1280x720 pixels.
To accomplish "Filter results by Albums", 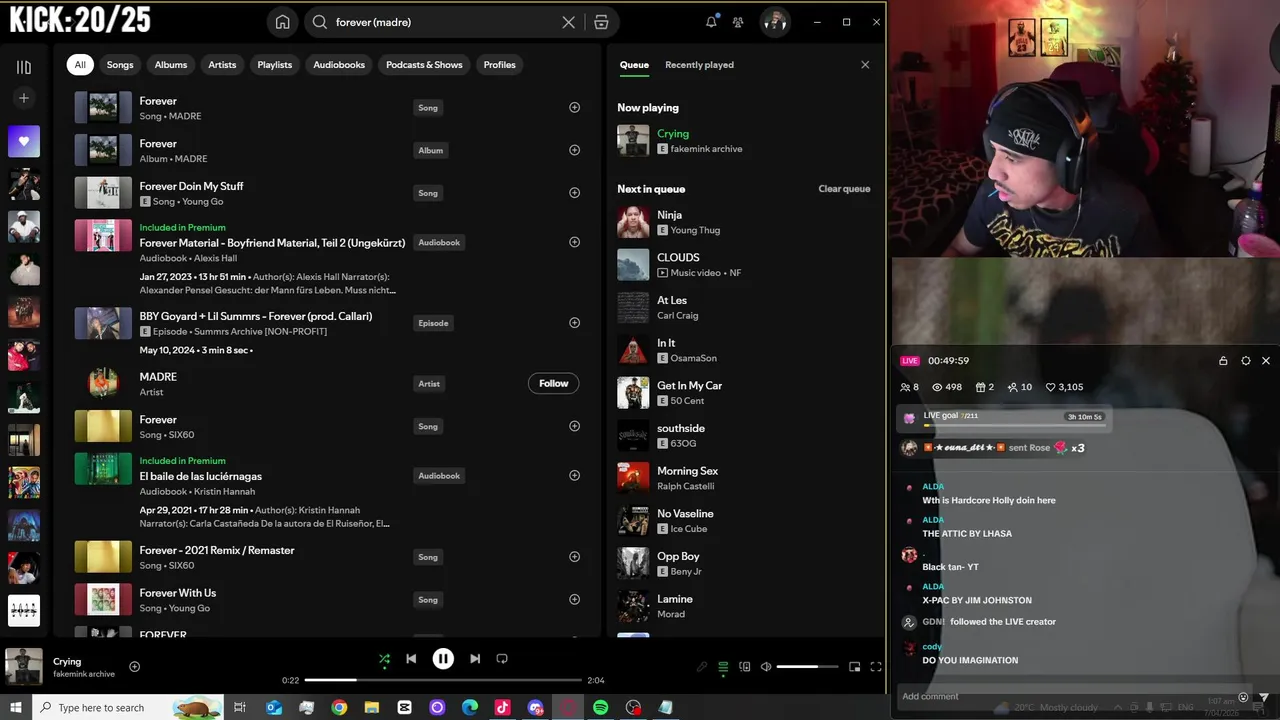I will coord(171,65).
